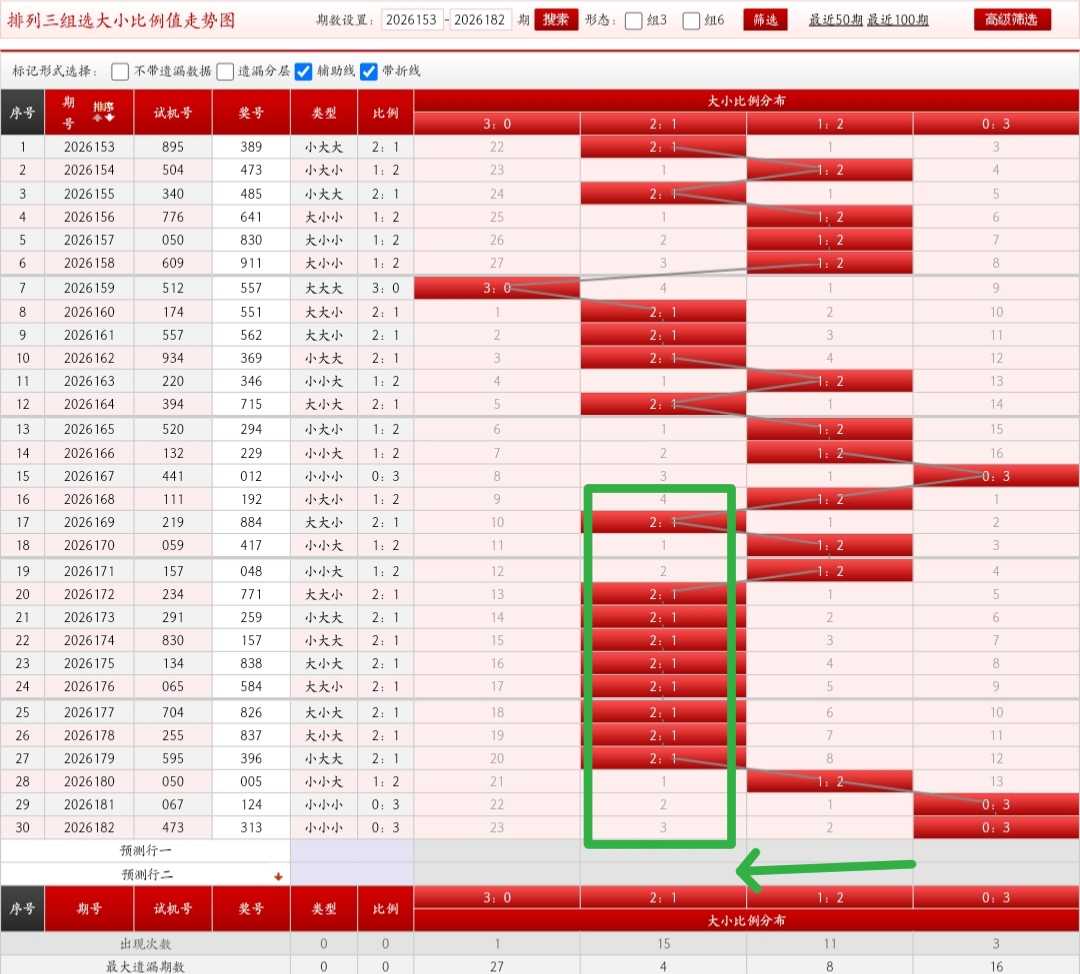Click the 筛选 filter button
This screenshot has width=1080, height=974.
click(765, 20)
